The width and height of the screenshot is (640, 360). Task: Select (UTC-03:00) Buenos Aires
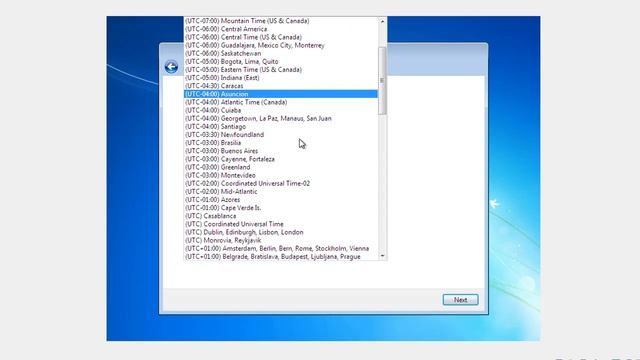(x=281, y=151)
